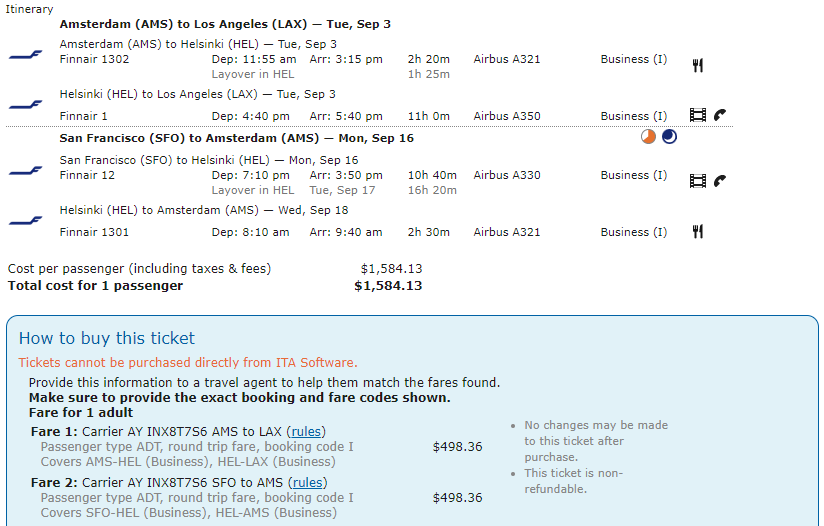824x526 pixels.
Task: Open rules link for Fare 2
Action: pyautogui.click(x=307, y=482)
